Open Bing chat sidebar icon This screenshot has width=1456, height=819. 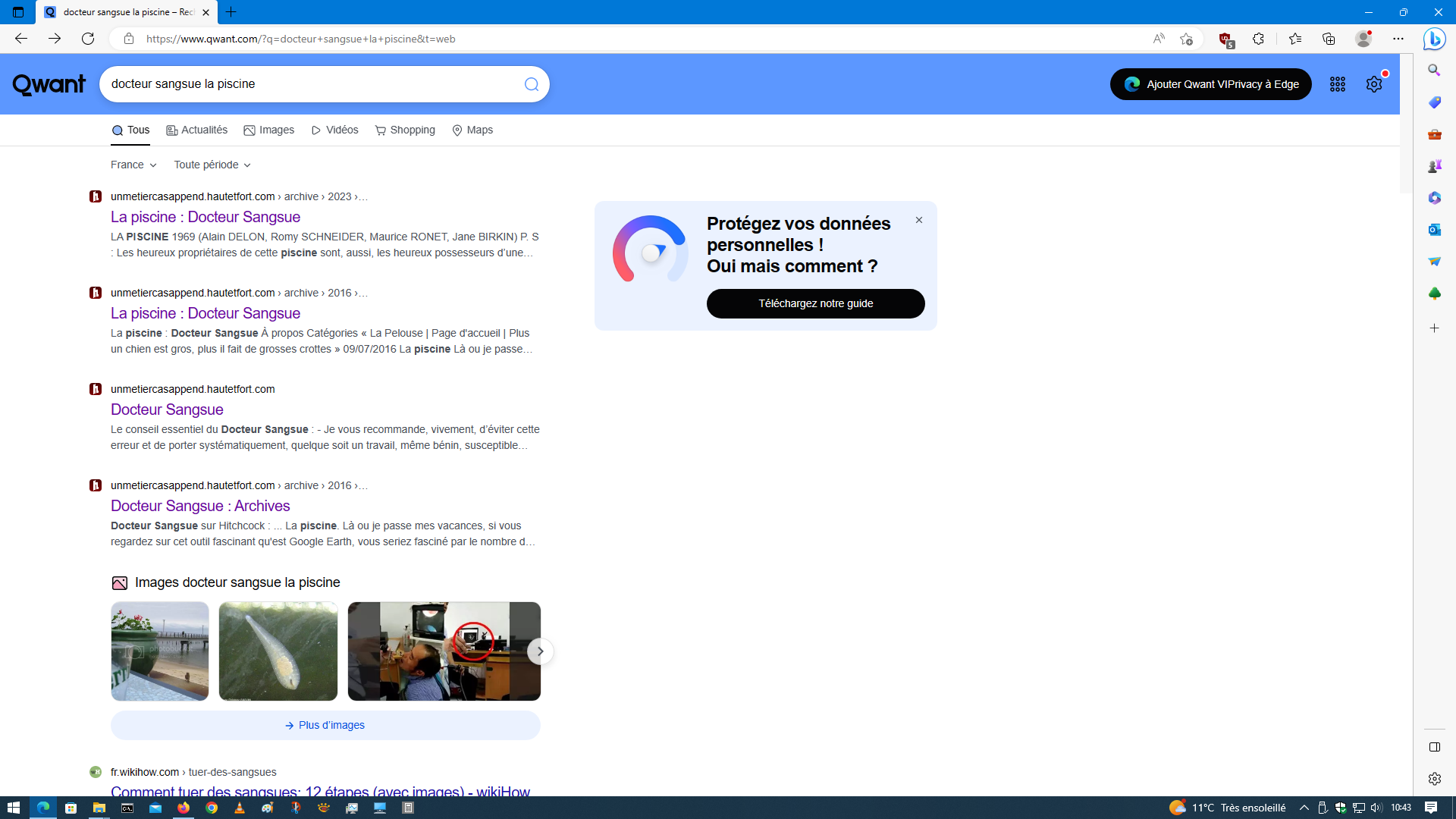click(1433, 39)
